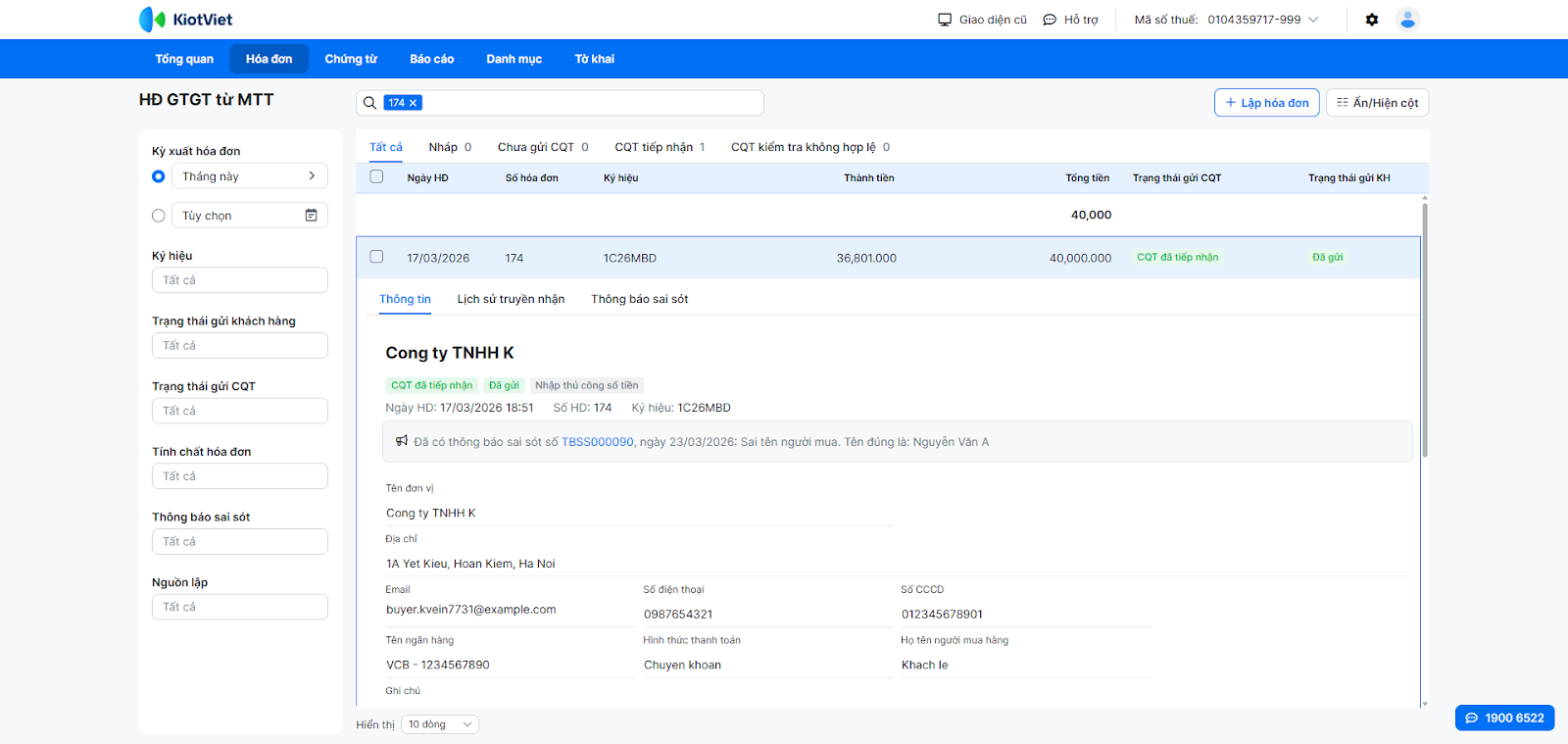
Task: Open the TBSS000090 notice link
Action: (x=597, y=442)
